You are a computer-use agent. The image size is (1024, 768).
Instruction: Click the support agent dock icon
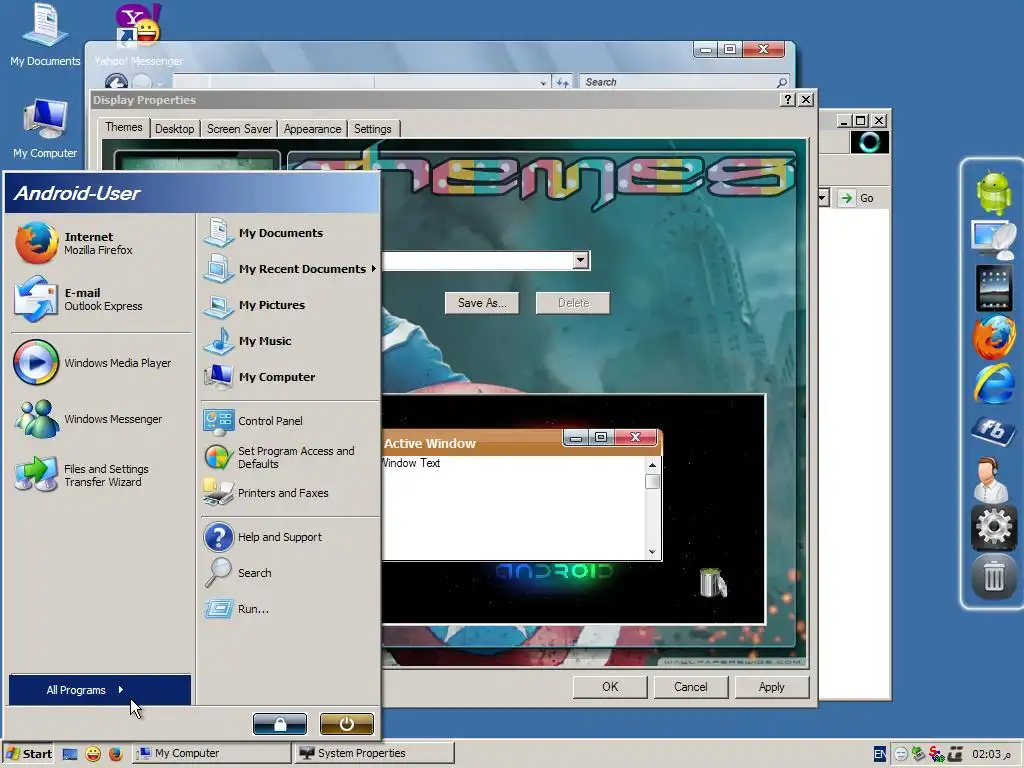pos(992,479)
